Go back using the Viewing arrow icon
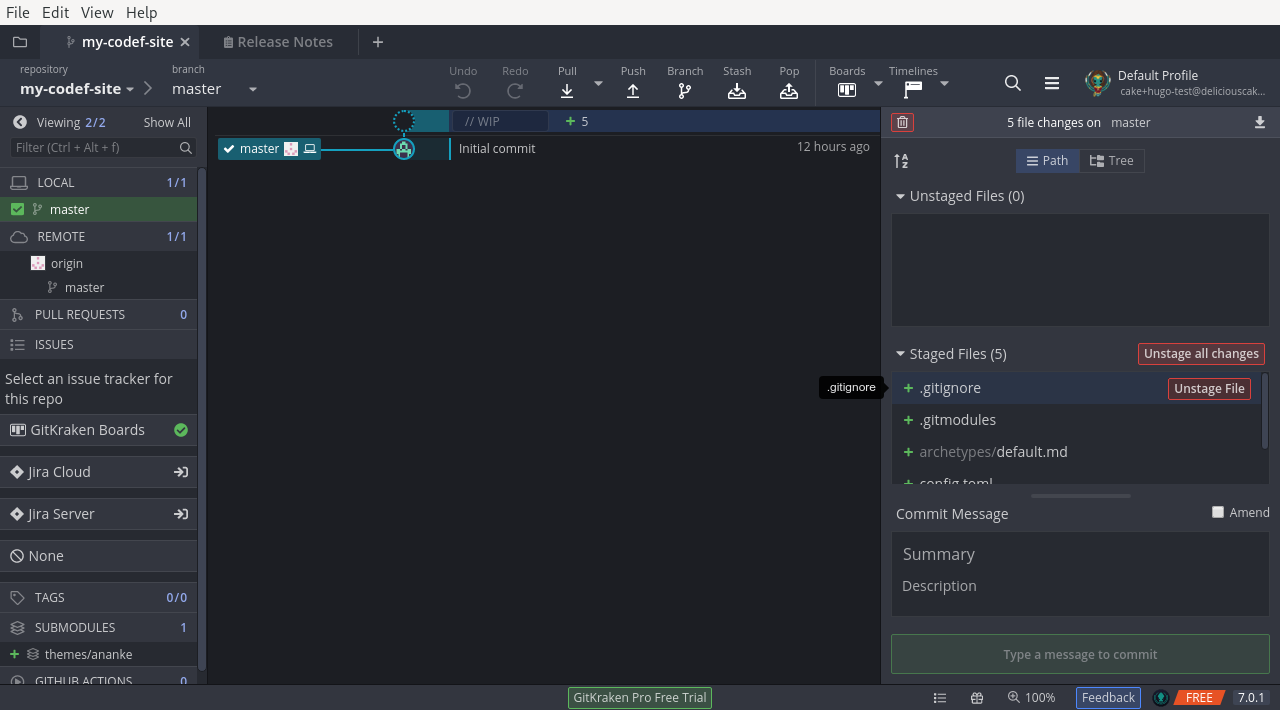The image size is (1280, 710). pyautogui.click(x=19, y=122)
